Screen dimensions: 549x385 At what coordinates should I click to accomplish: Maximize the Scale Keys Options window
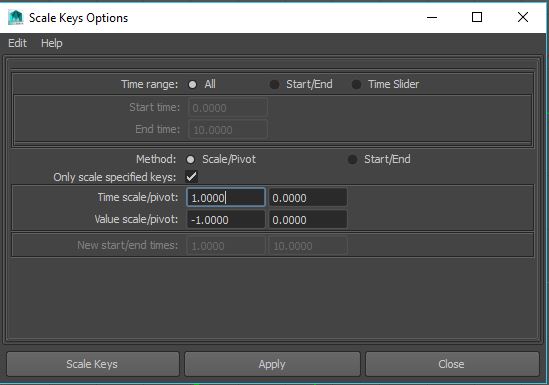477,17
